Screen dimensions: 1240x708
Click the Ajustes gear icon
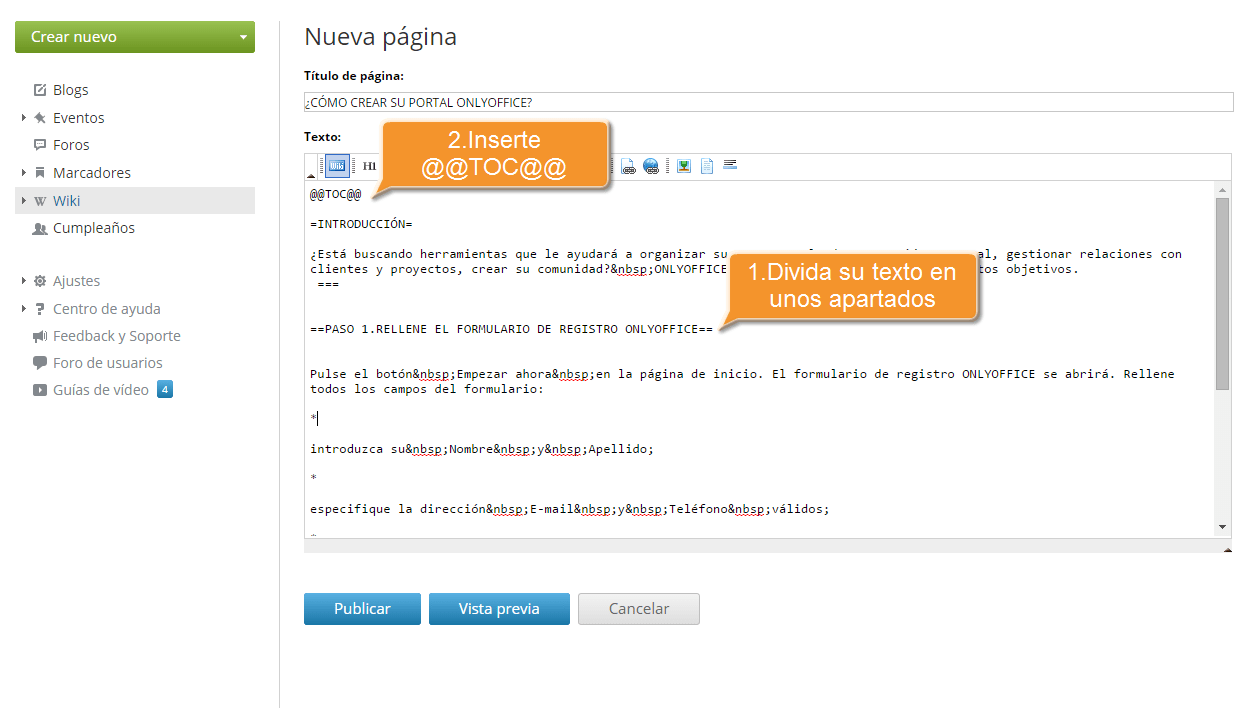(x=40, y=281)
